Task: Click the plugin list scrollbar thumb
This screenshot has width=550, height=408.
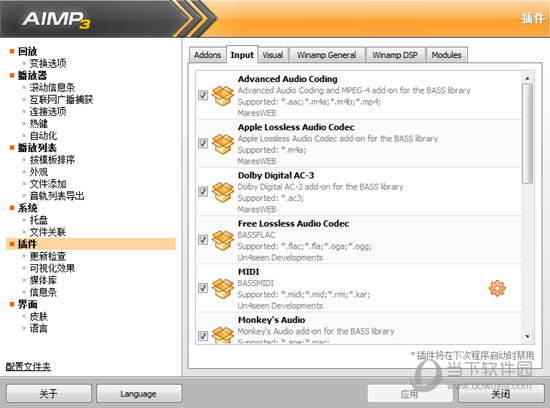Action: point(527,133)
